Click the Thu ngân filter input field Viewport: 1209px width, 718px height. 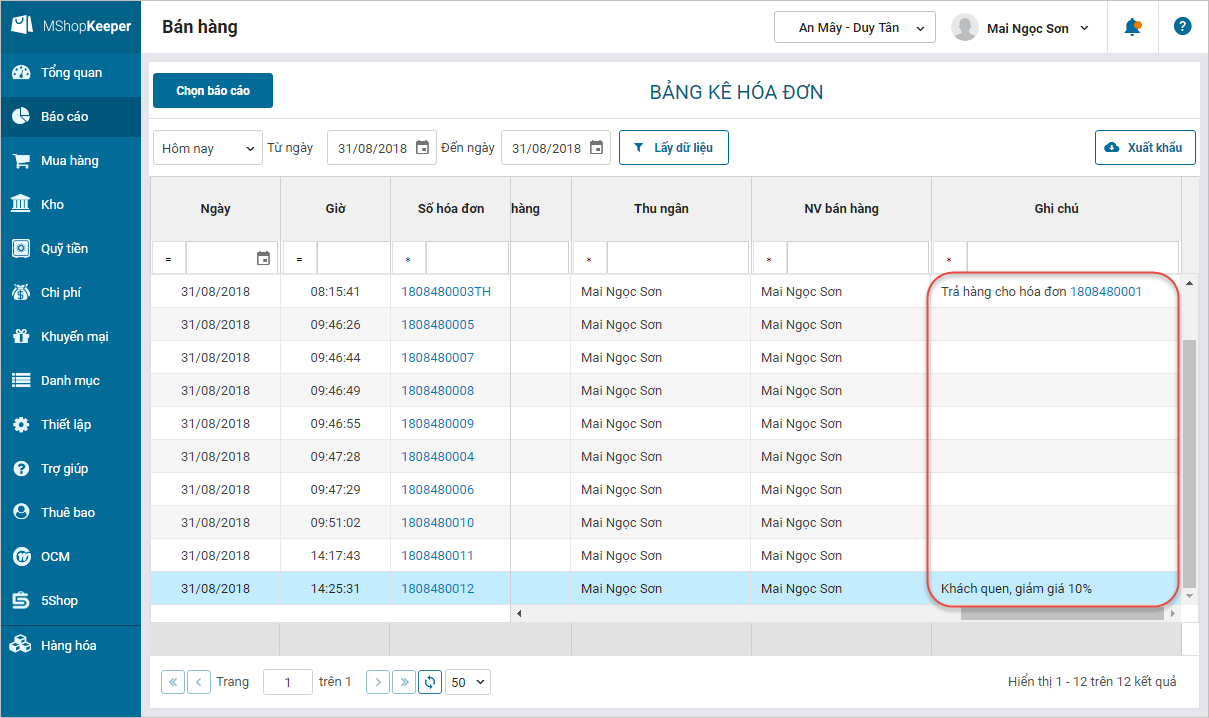click(677, 259)
